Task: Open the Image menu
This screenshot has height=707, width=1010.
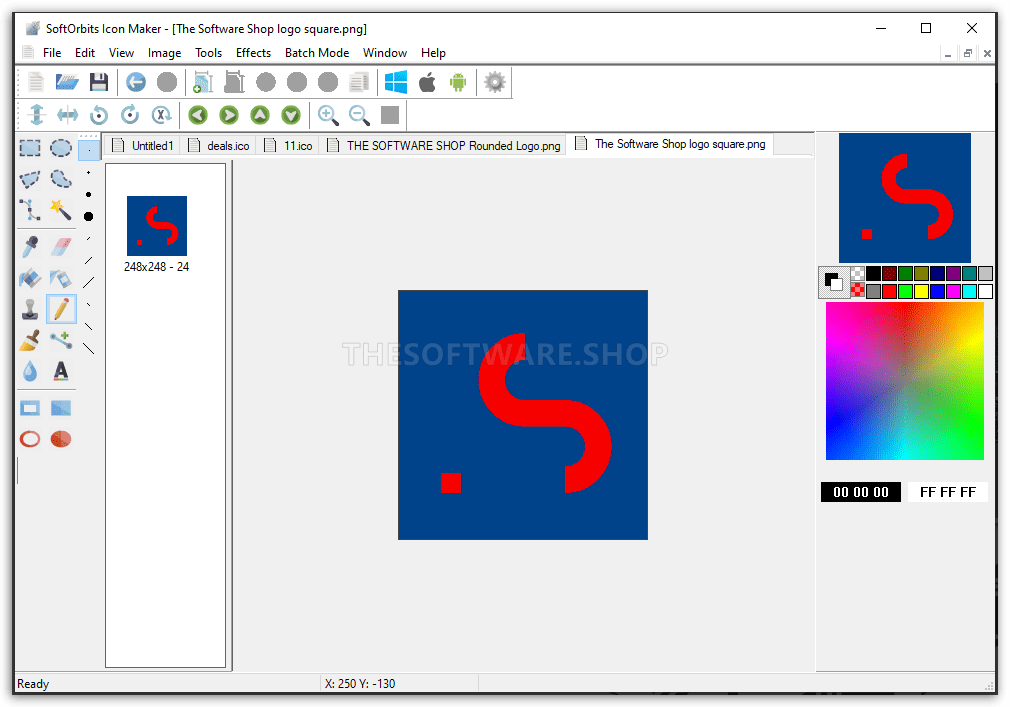Action: tap(164, 53)
